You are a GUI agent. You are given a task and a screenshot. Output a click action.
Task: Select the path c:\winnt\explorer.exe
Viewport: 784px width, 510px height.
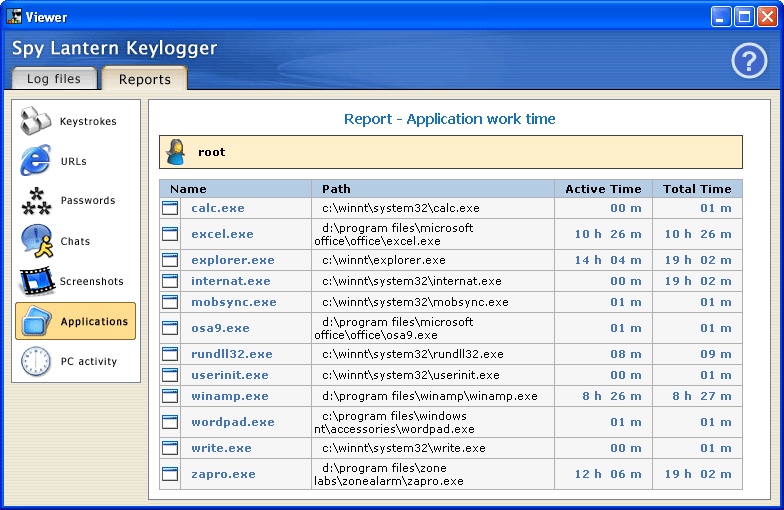pos(384,260)
